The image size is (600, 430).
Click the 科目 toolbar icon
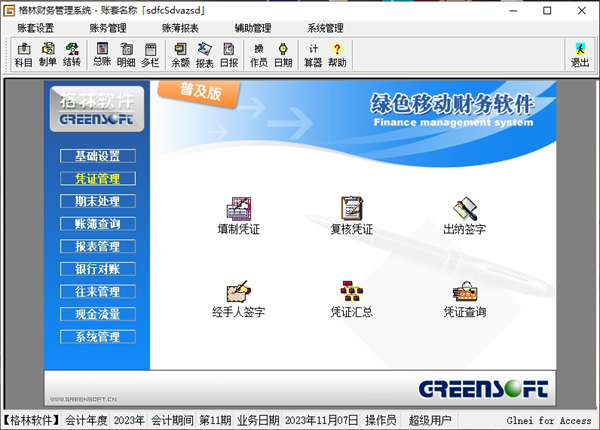point(24,54)
